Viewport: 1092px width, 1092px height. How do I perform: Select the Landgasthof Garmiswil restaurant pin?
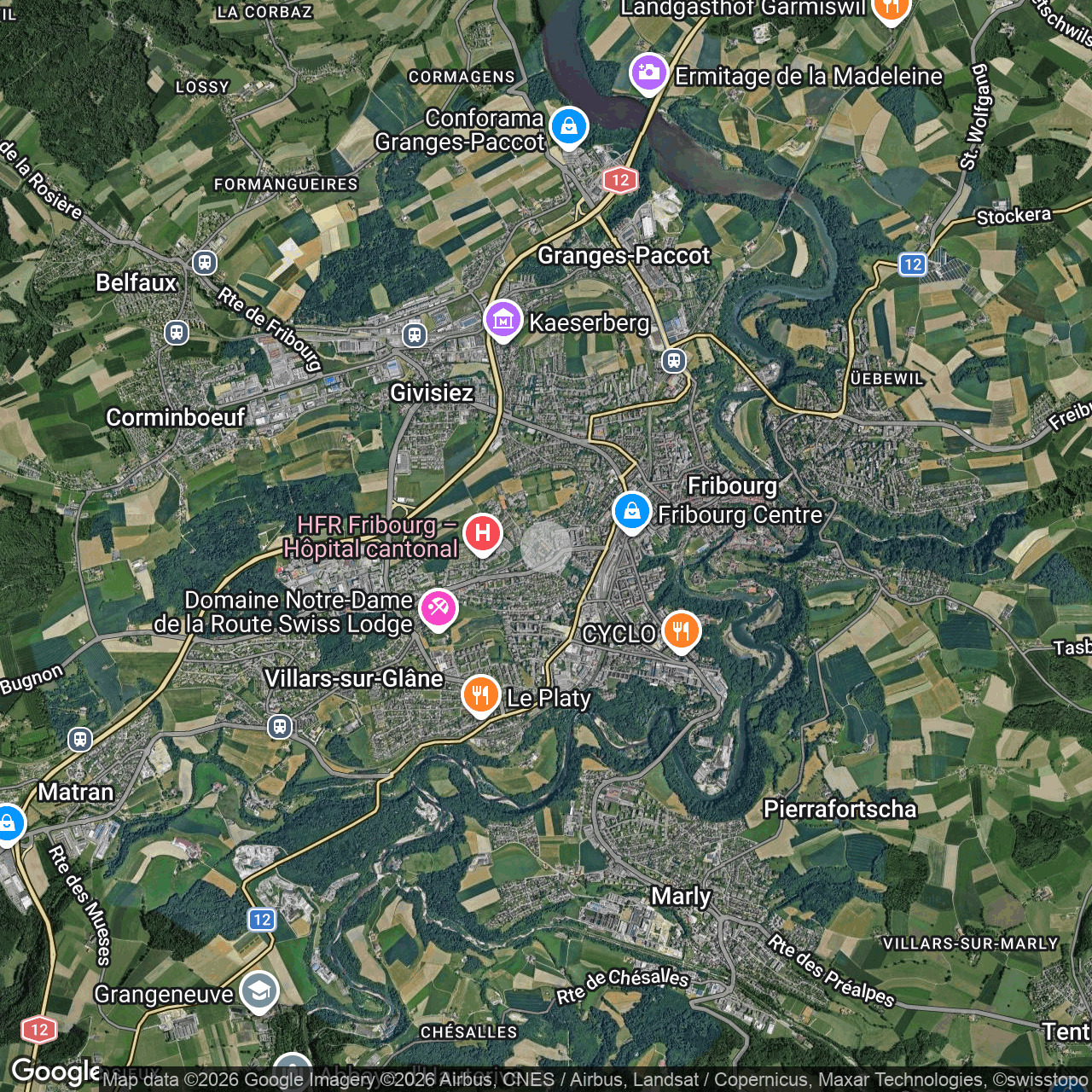pyautogui.click(x=891, y=9)
